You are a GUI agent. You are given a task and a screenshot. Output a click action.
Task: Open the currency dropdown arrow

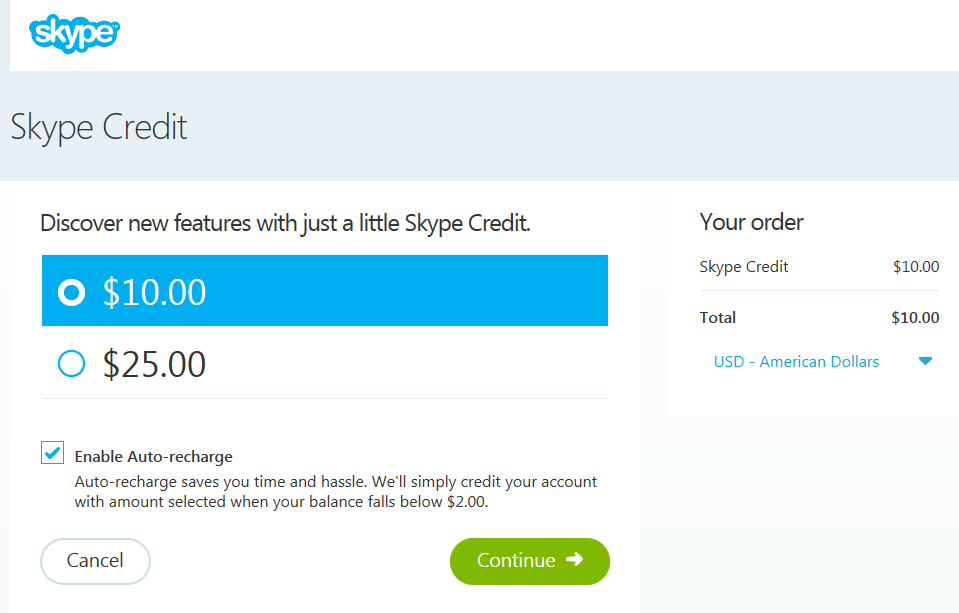point(925,361)
